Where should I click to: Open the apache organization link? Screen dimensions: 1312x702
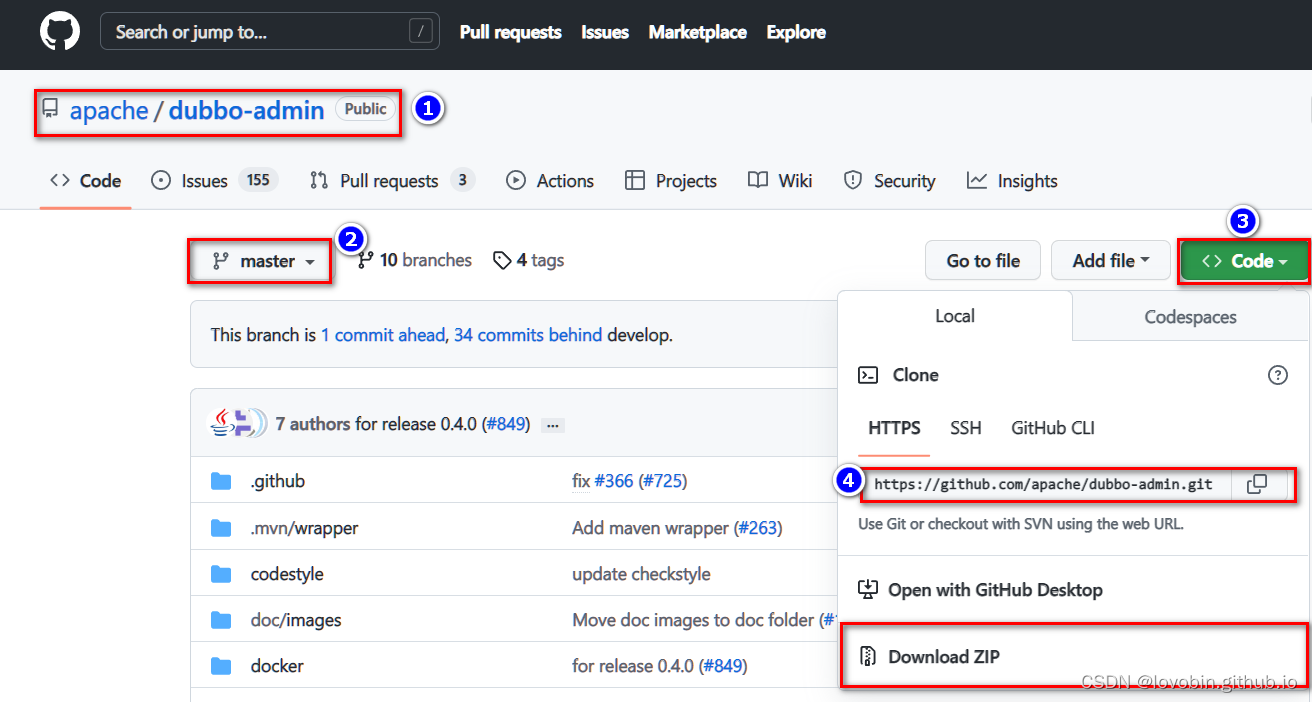click(109, 110)
